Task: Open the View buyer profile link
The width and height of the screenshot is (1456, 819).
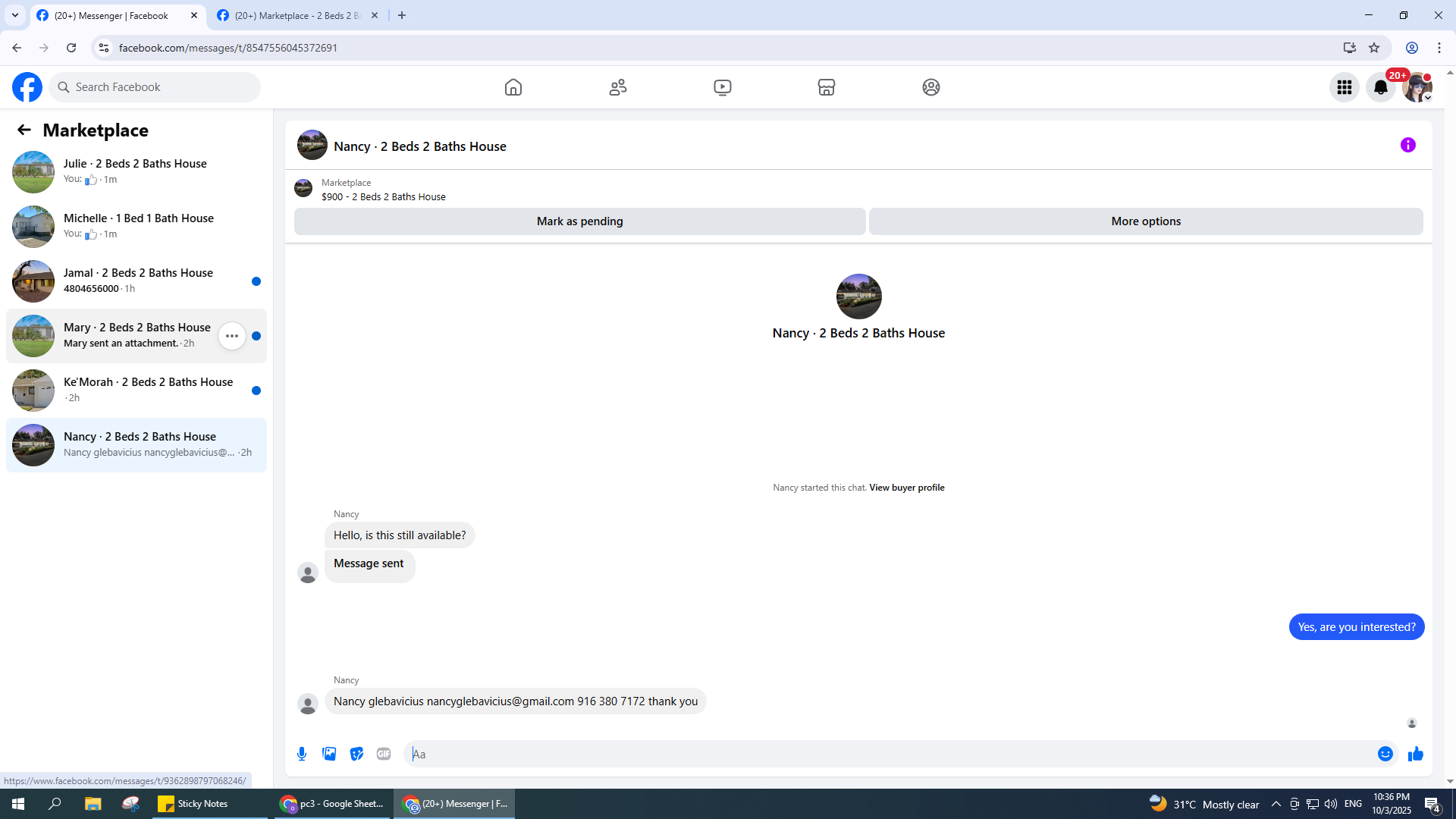Action: [x=907, y=488]
